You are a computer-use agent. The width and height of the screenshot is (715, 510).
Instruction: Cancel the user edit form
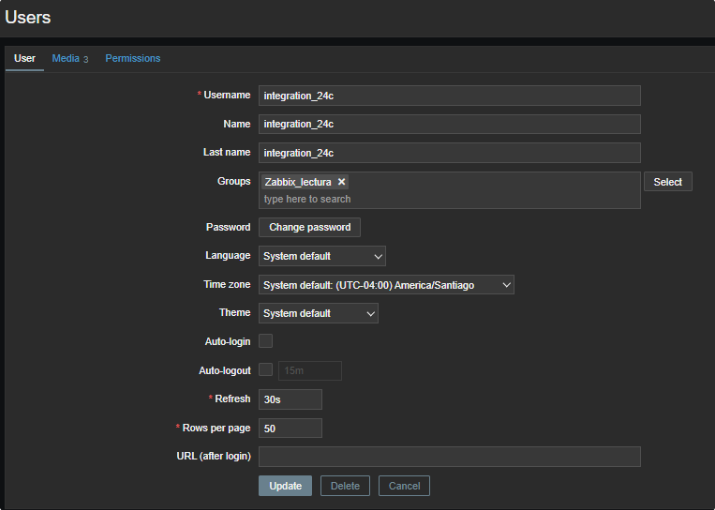click(404, 486)
